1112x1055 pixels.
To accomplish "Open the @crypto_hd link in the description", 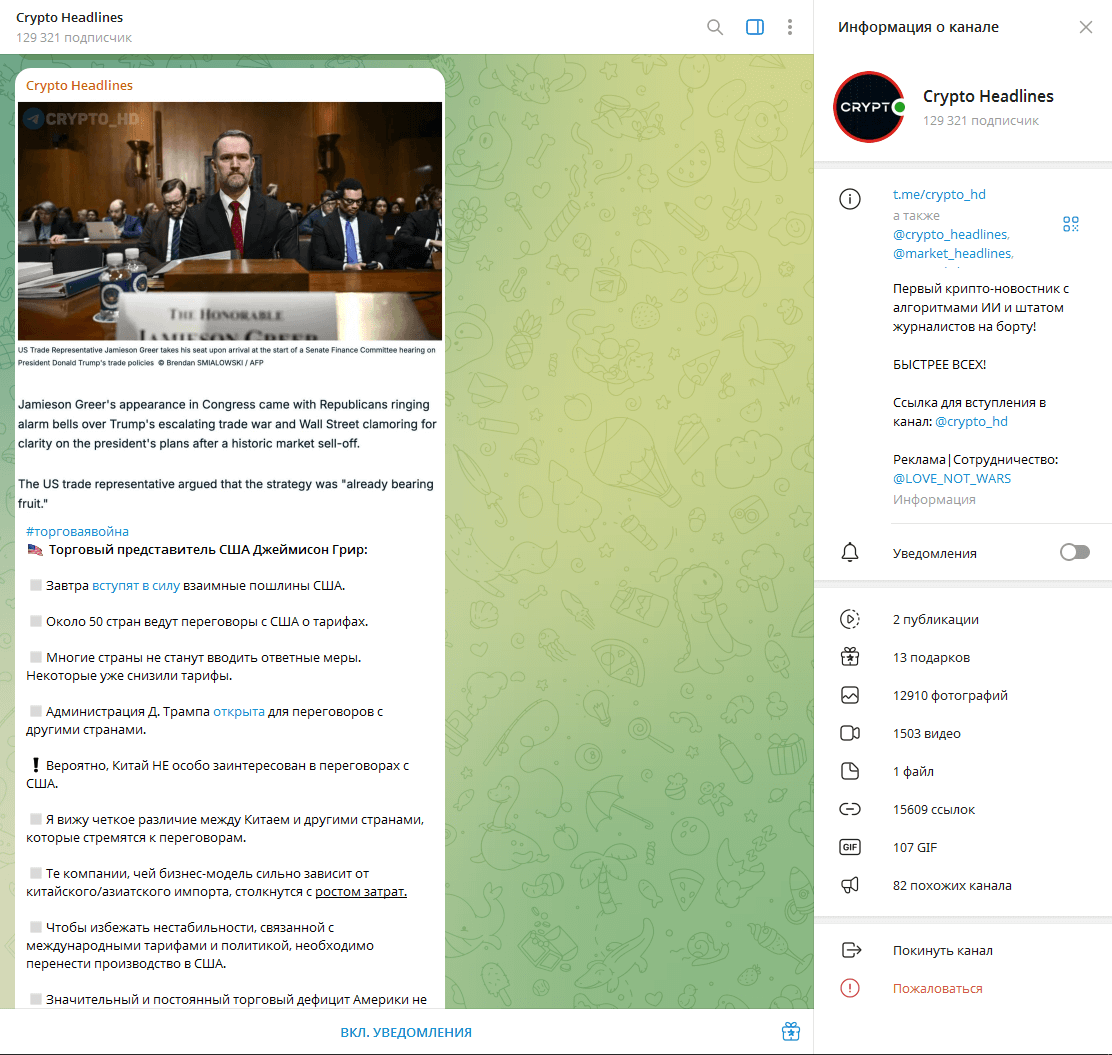I will pos(972,421).
